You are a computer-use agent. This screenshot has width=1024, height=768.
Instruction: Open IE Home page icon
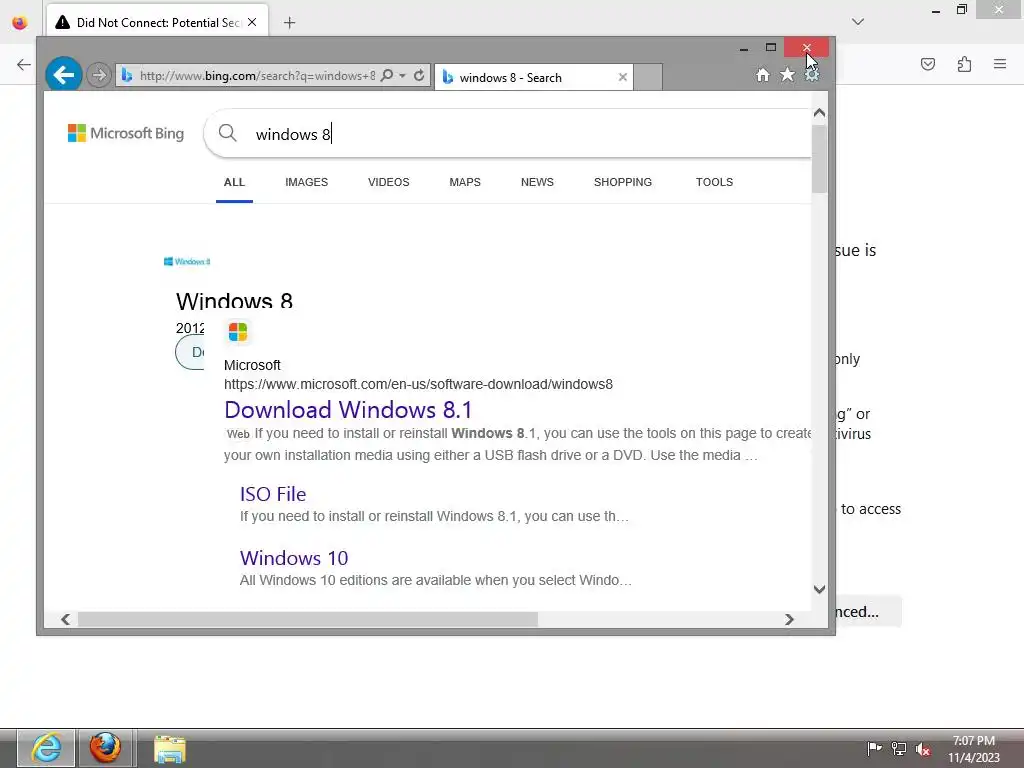pyautogui.click(x=762, y=75)
